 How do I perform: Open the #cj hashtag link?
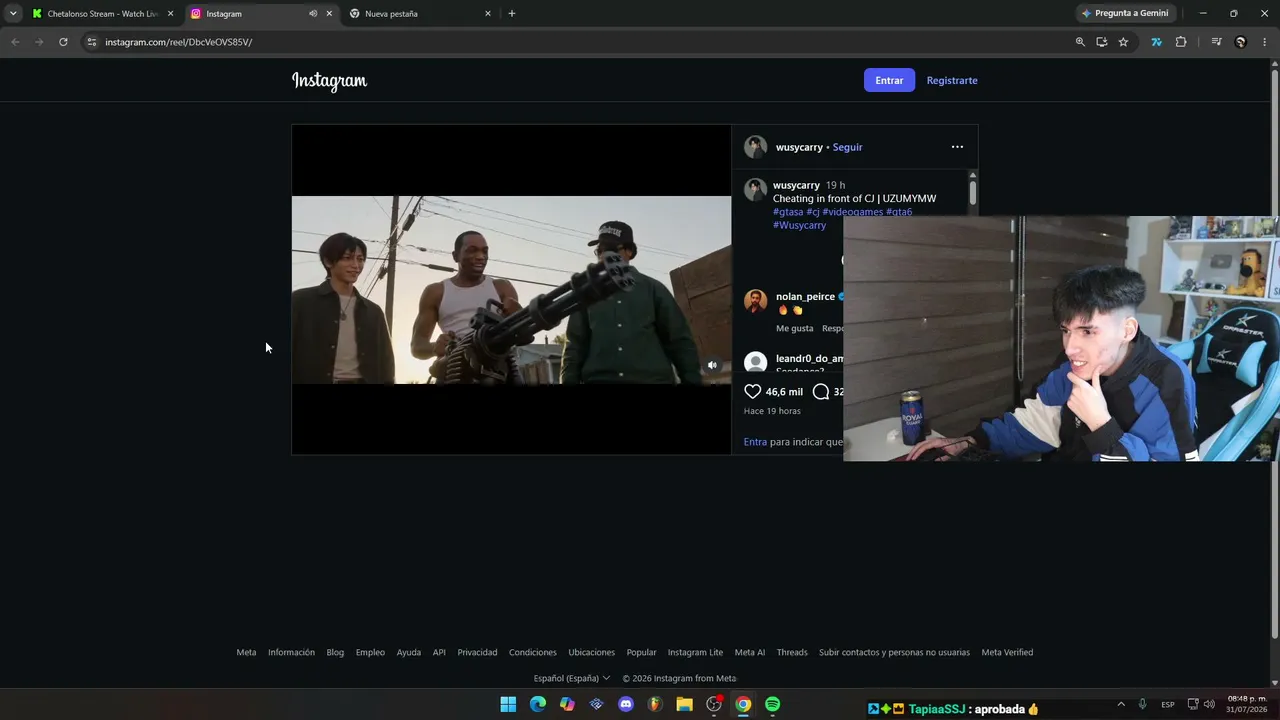tap(813, 212)
